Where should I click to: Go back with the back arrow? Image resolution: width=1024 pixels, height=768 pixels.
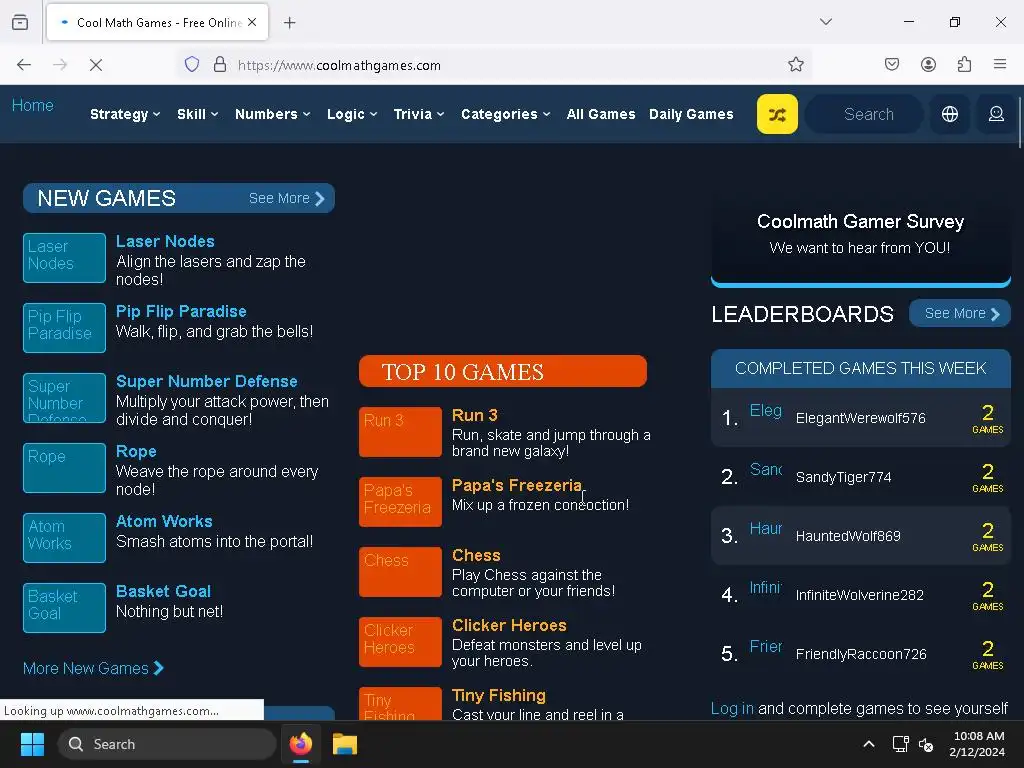pos(24,65)
